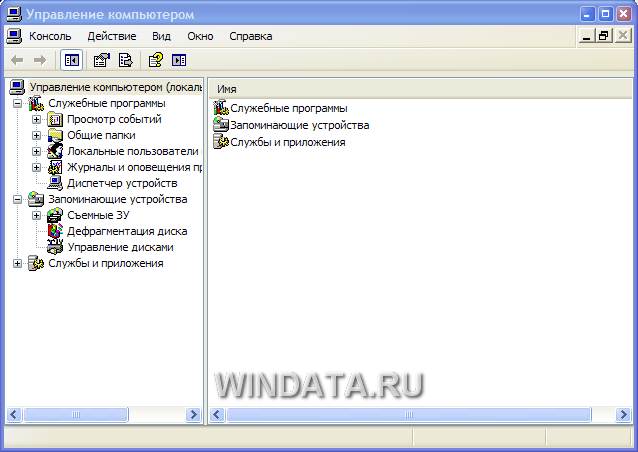Select Общие папки tree label
Image resolution: width=638 pixels, height=452 pixels.
(101, 135)
